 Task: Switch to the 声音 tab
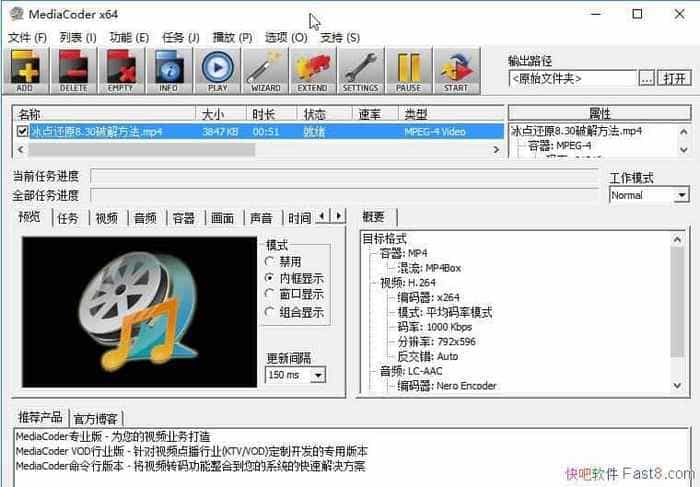[261, 218]
